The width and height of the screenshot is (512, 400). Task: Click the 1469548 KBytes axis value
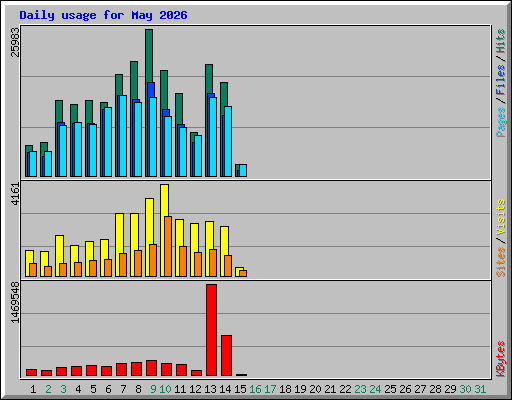(15, 303)
